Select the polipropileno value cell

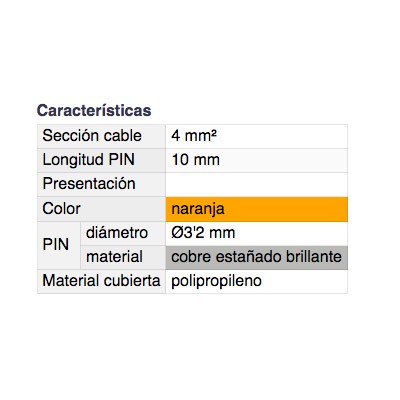(x=256, y=281)
